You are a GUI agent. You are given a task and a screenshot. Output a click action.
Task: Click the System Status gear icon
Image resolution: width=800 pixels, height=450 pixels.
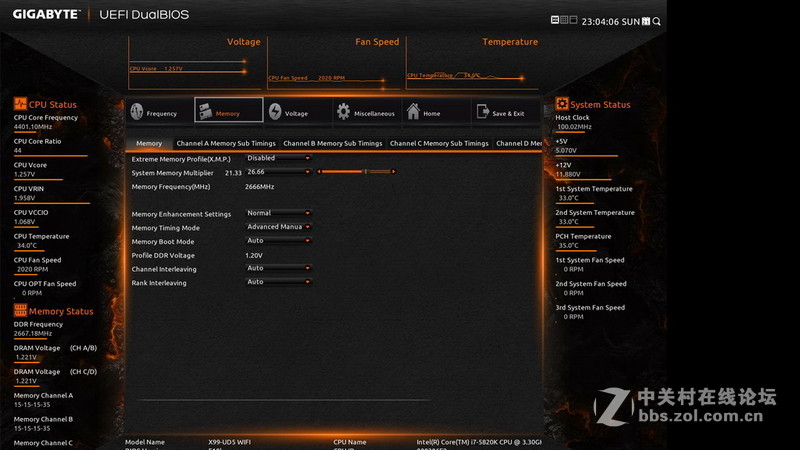tap(562, 104)
